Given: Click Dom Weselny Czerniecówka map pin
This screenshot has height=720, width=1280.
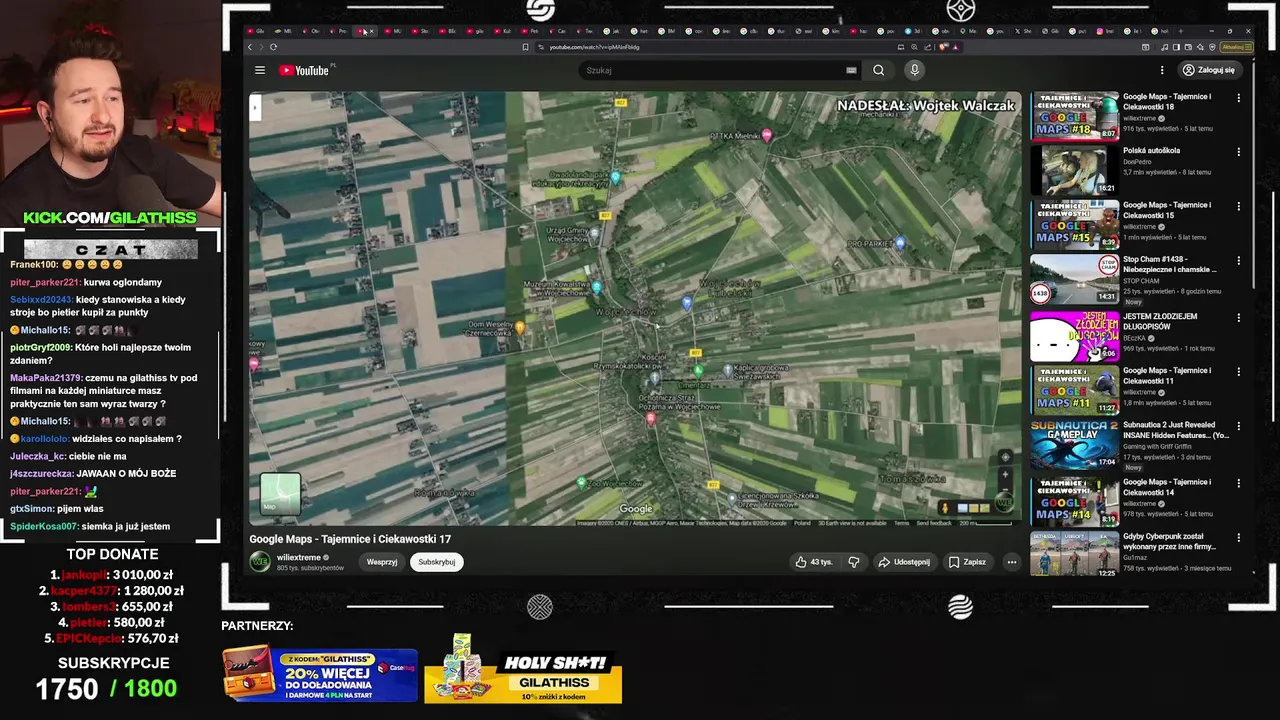Looking at the screenshot, I should (x=519, y=327).
